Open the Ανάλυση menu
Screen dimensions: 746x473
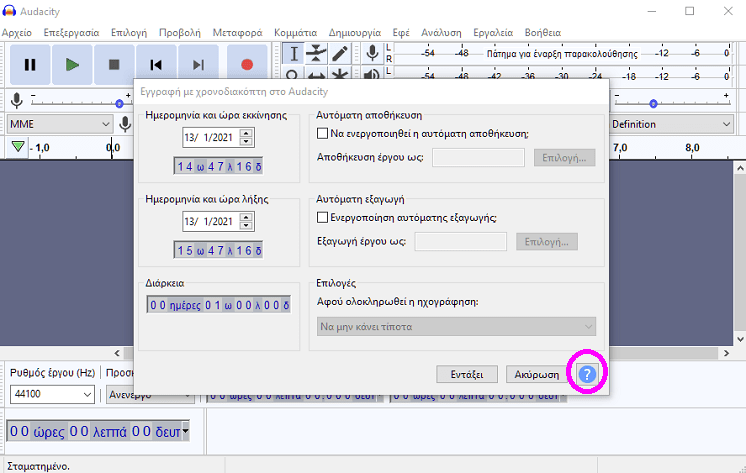441,33
